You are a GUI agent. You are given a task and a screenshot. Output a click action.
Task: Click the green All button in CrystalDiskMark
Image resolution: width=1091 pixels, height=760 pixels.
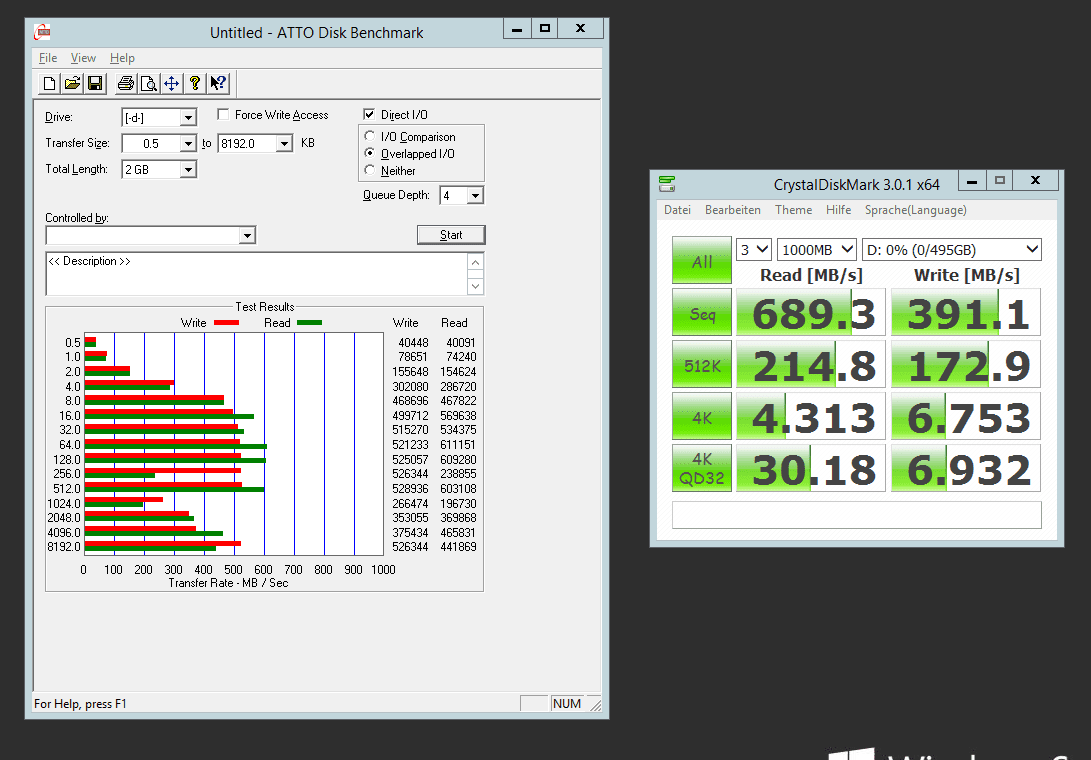(702, 261)
